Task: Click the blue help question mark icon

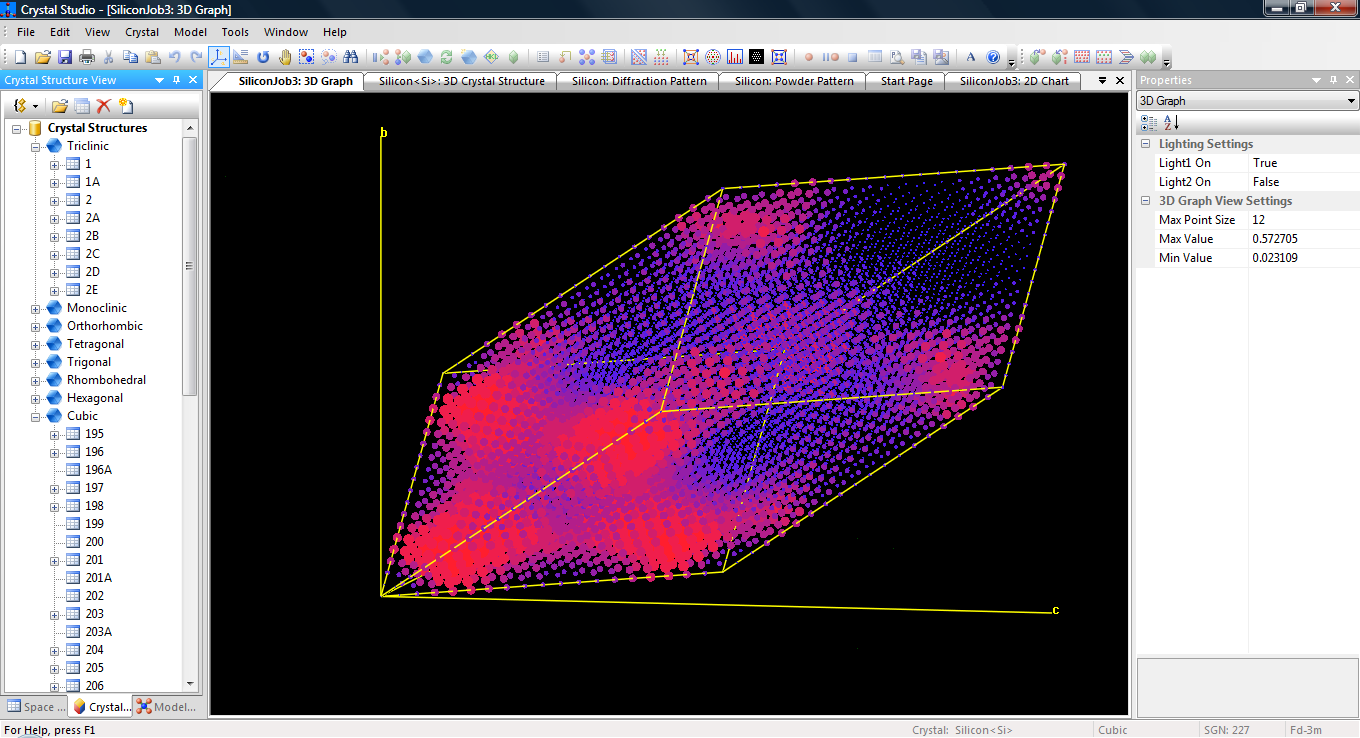Action: (x=993, y=57)
